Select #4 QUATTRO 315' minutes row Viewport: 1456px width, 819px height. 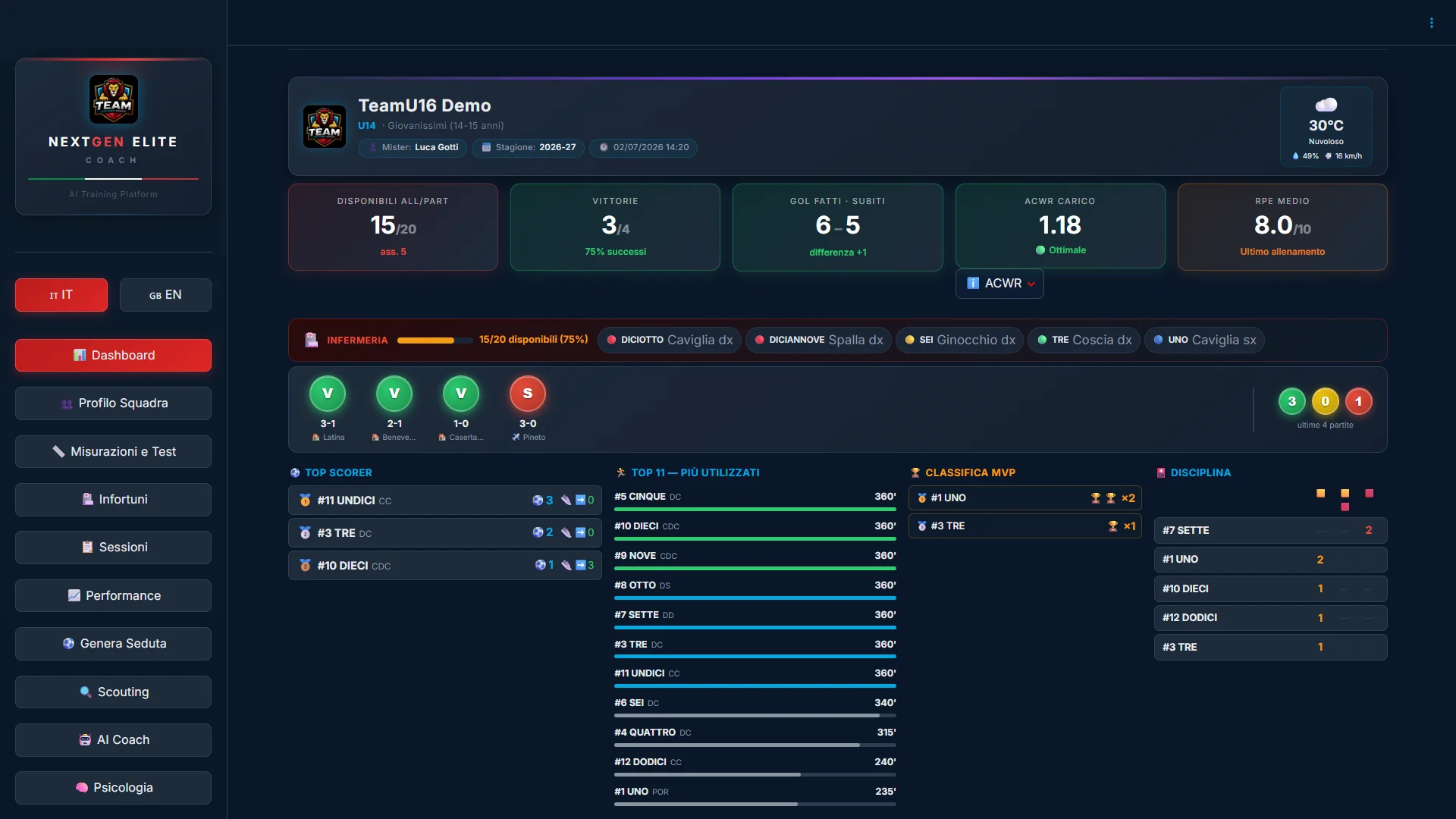tap(755, 737)
